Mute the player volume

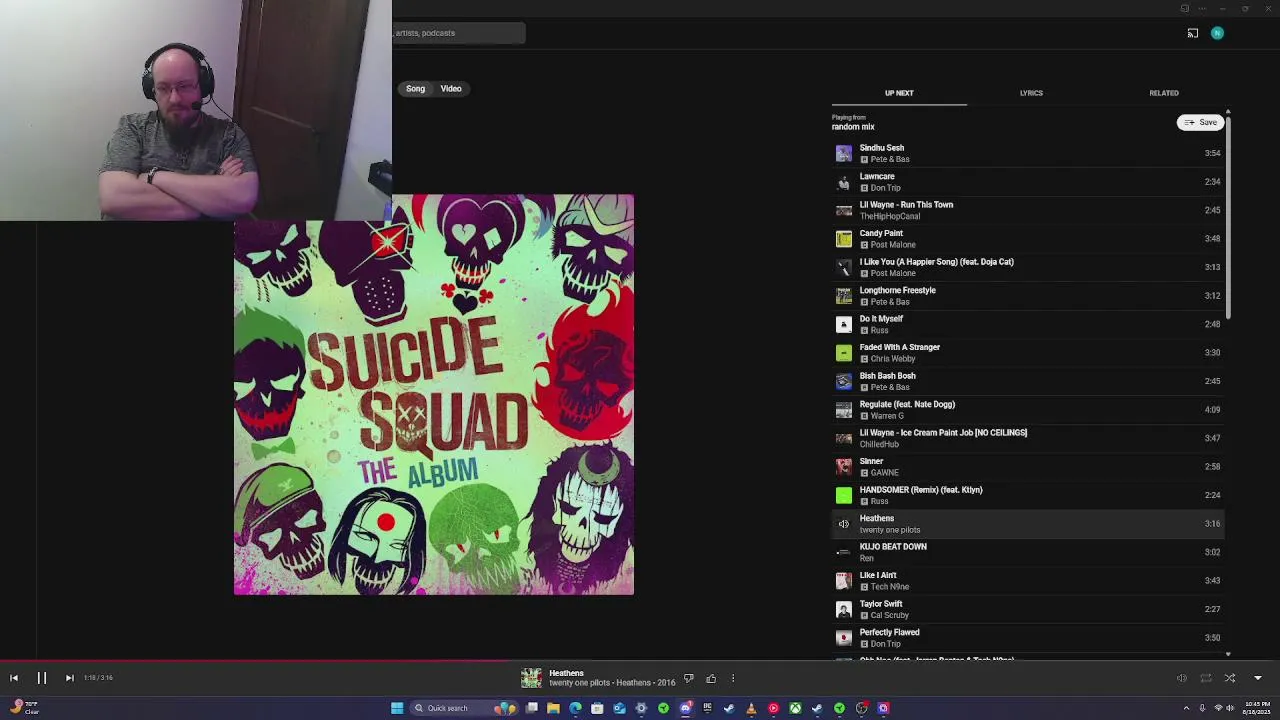pyautogui.click(x=1181, y=678)
